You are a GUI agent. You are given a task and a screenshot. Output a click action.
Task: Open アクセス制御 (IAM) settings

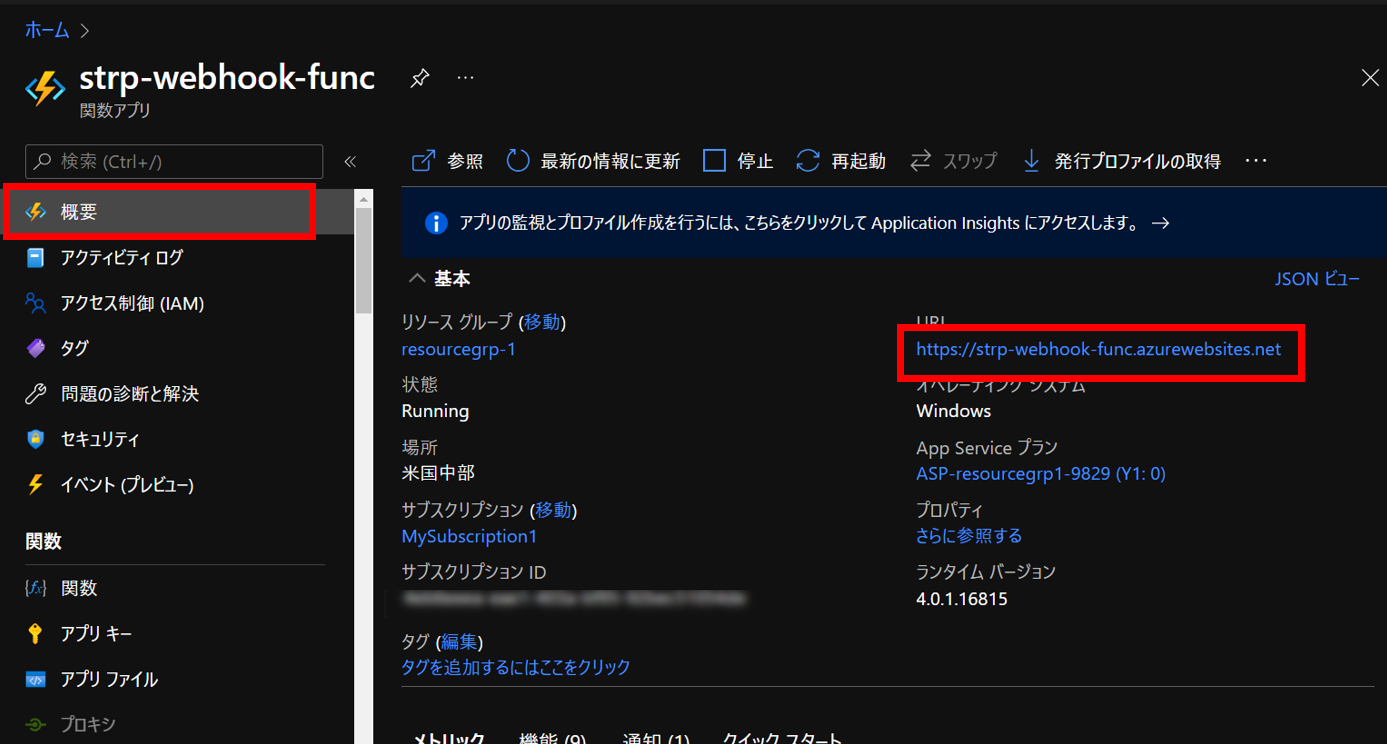tap(130, 302)
